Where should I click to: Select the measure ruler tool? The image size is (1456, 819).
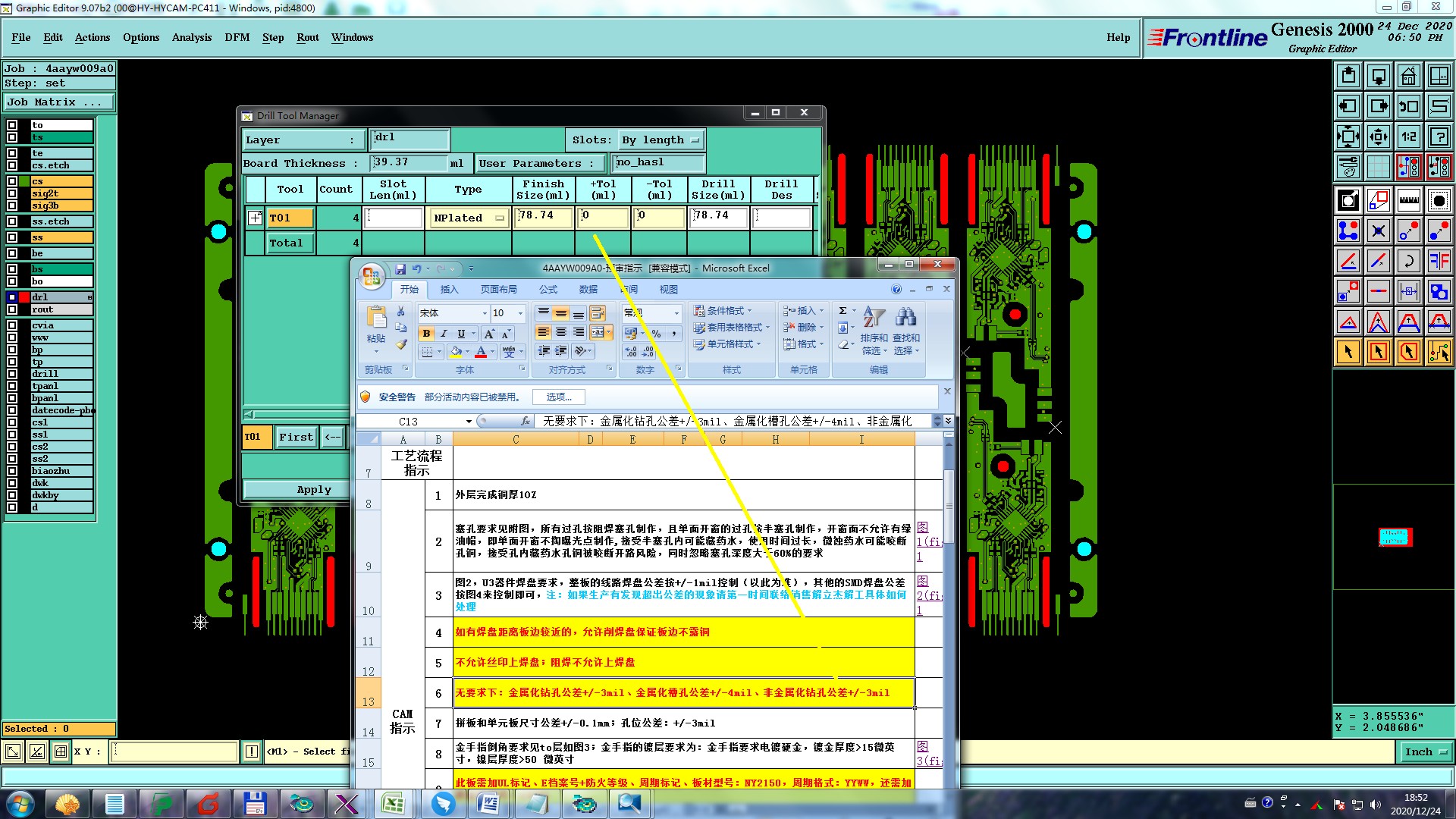click(1408, 200)
